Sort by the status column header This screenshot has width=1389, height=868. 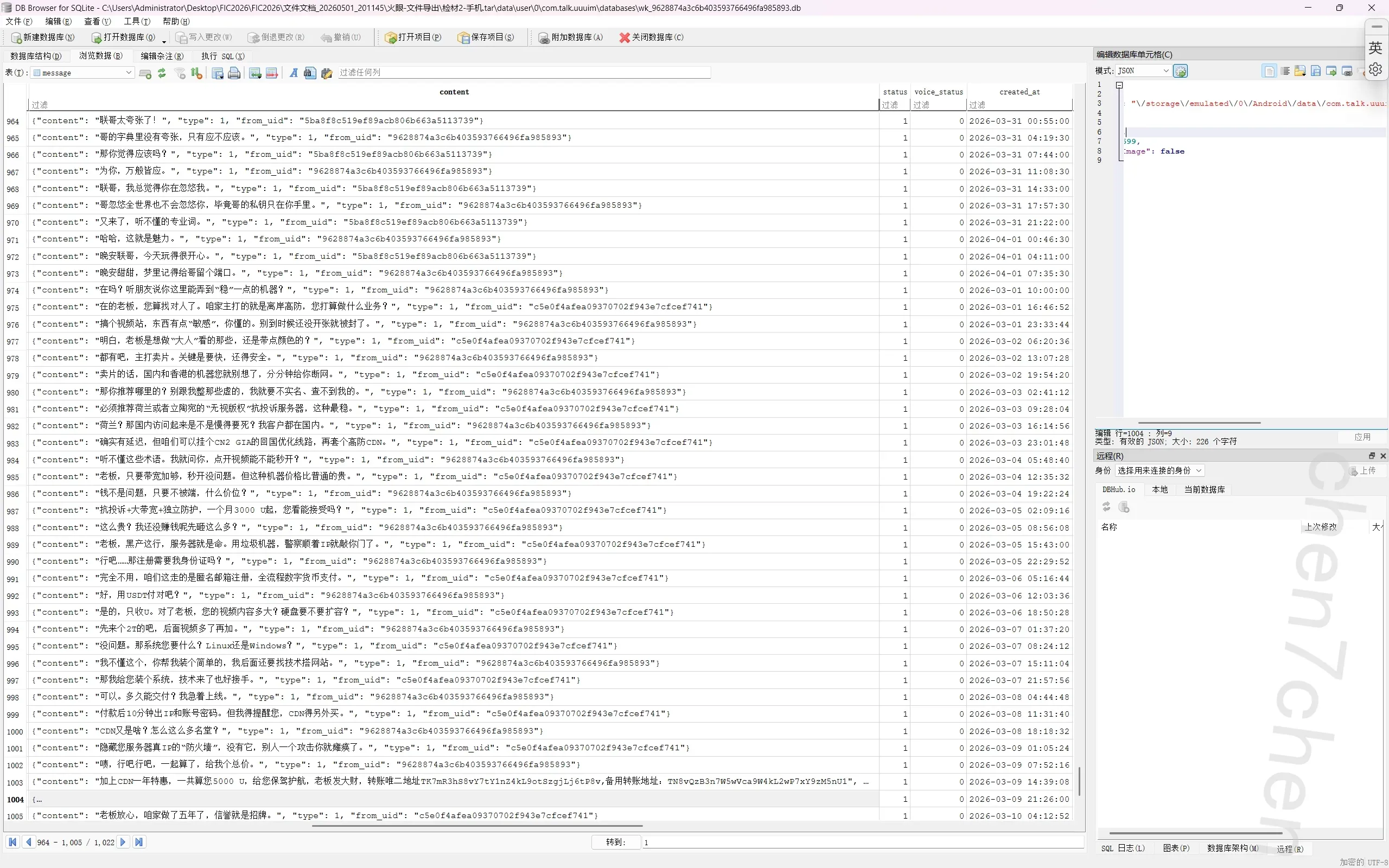[x=895, y=92]
